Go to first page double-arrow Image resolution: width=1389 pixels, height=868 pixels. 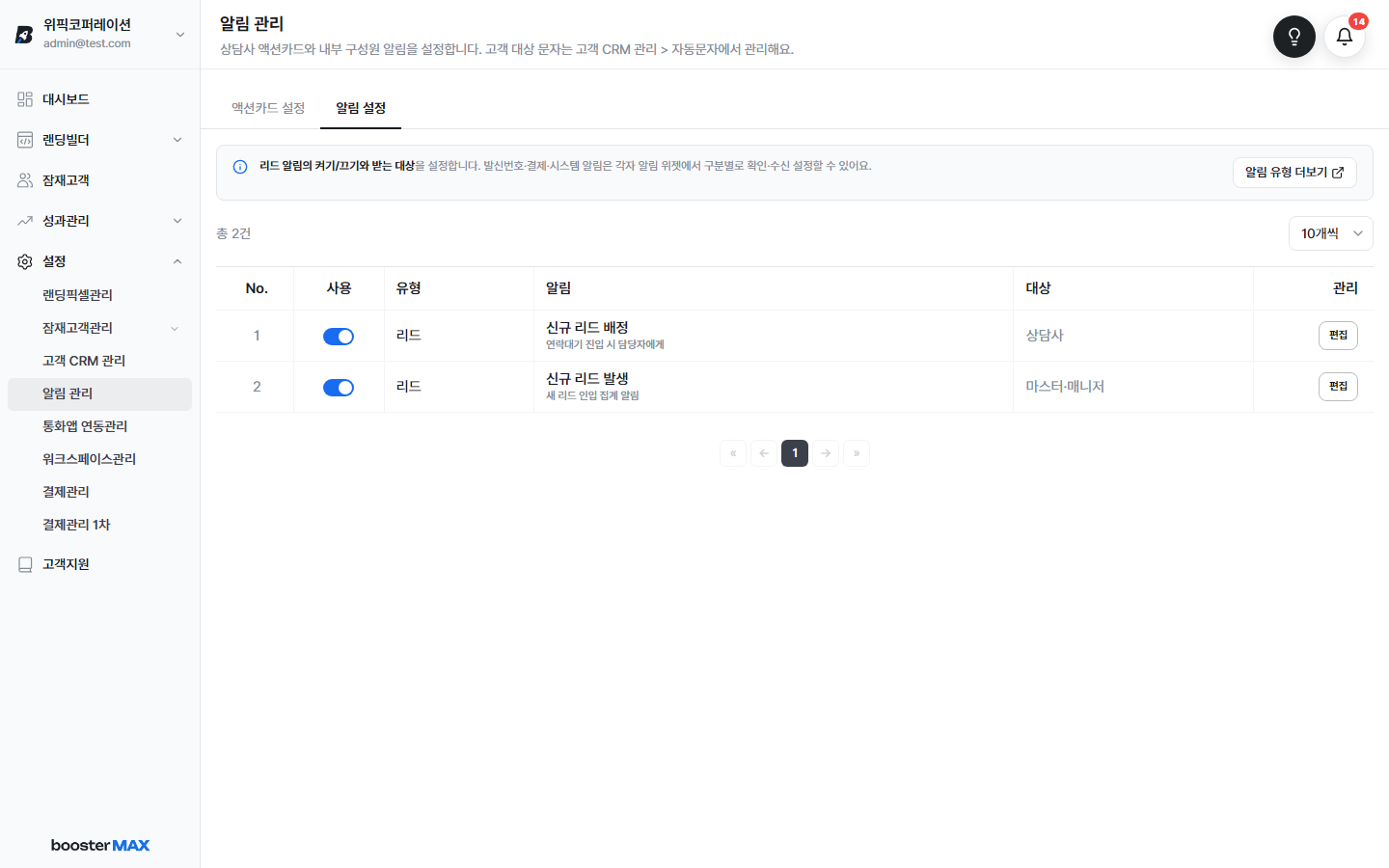pos(733,453)
